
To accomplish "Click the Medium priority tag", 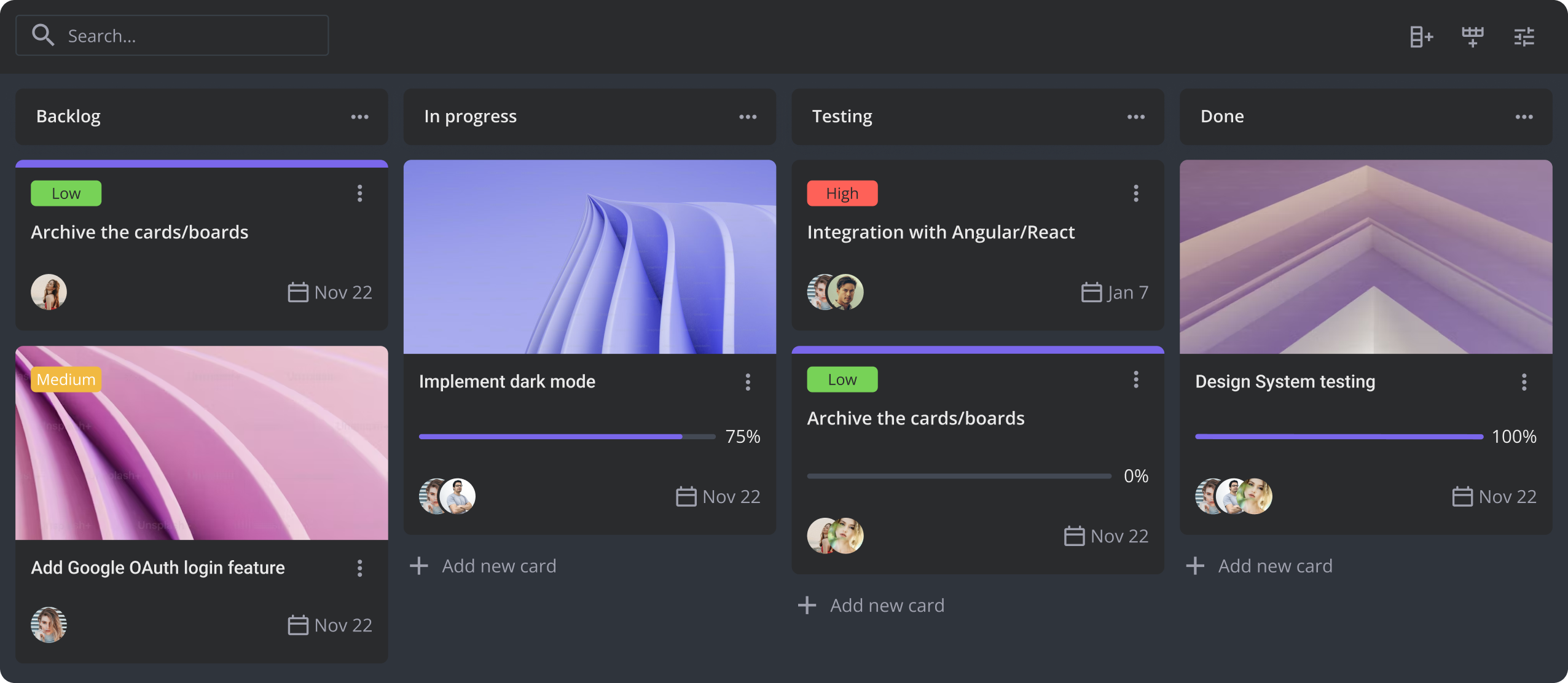I will coord(66,380).
